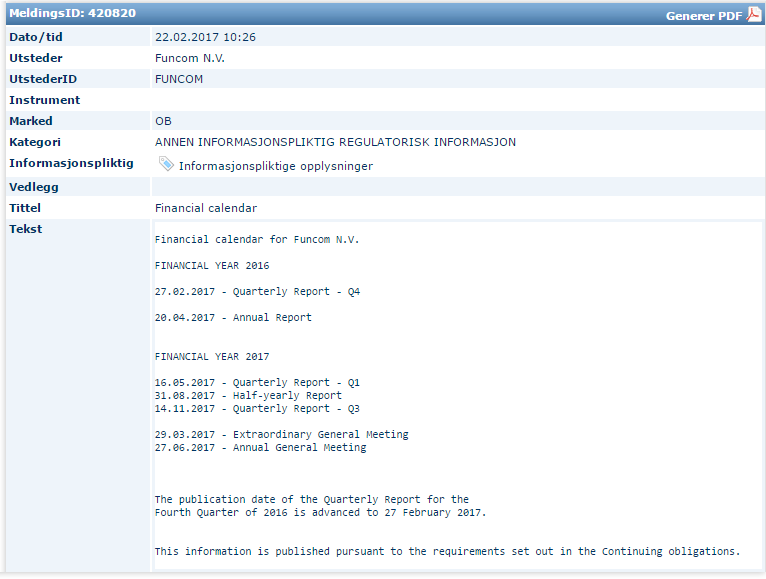The height and width of the screenshot is (579, 766).
Task: Select the category ANNEN INFORMASJONSPLIKTIG REGULATORISK INFORMASJON
Action: pyautogui.click(x=335, y=142)
